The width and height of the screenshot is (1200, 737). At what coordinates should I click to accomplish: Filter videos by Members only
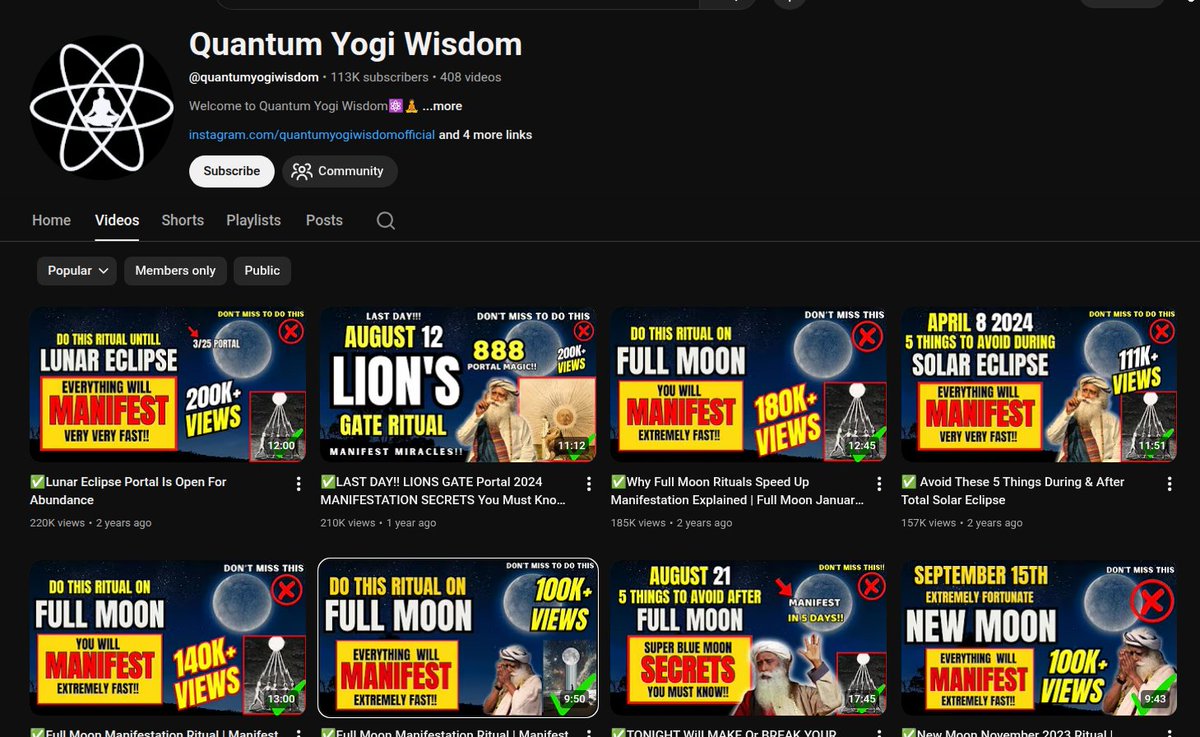[x=175, y=270]
